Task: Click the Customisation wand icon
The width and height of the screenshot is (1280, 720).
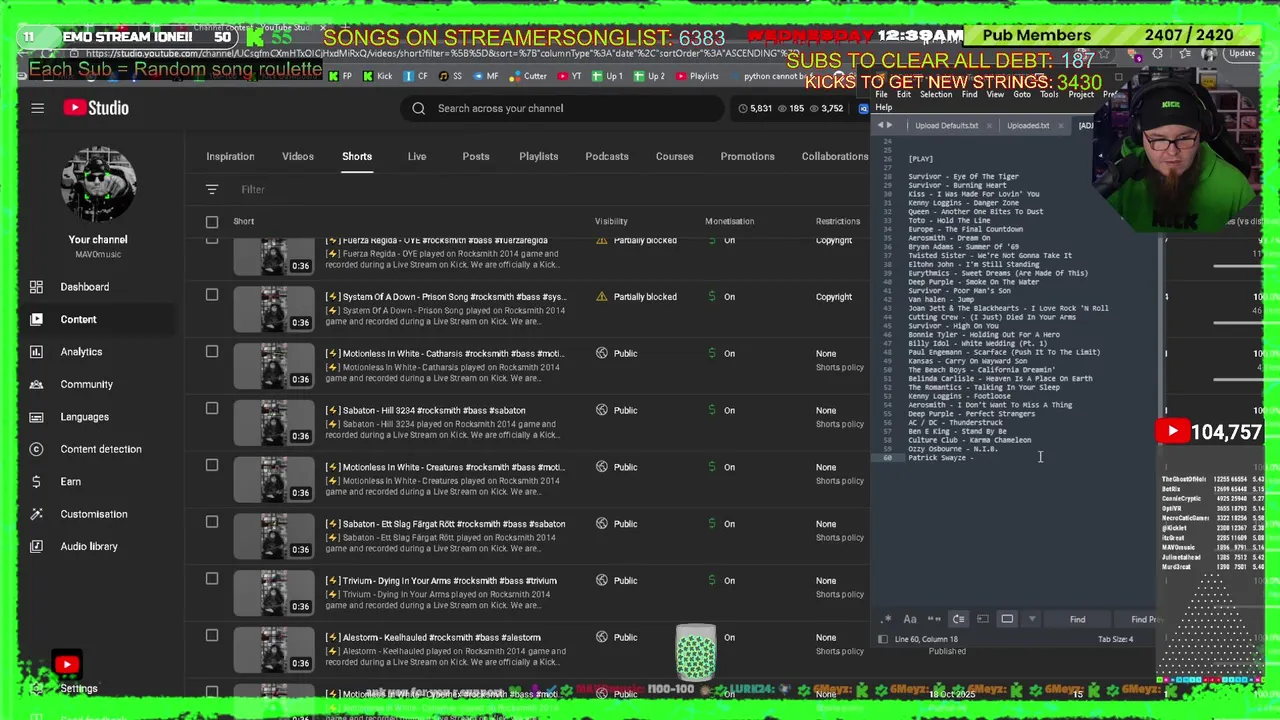Action: pos(36,514)
